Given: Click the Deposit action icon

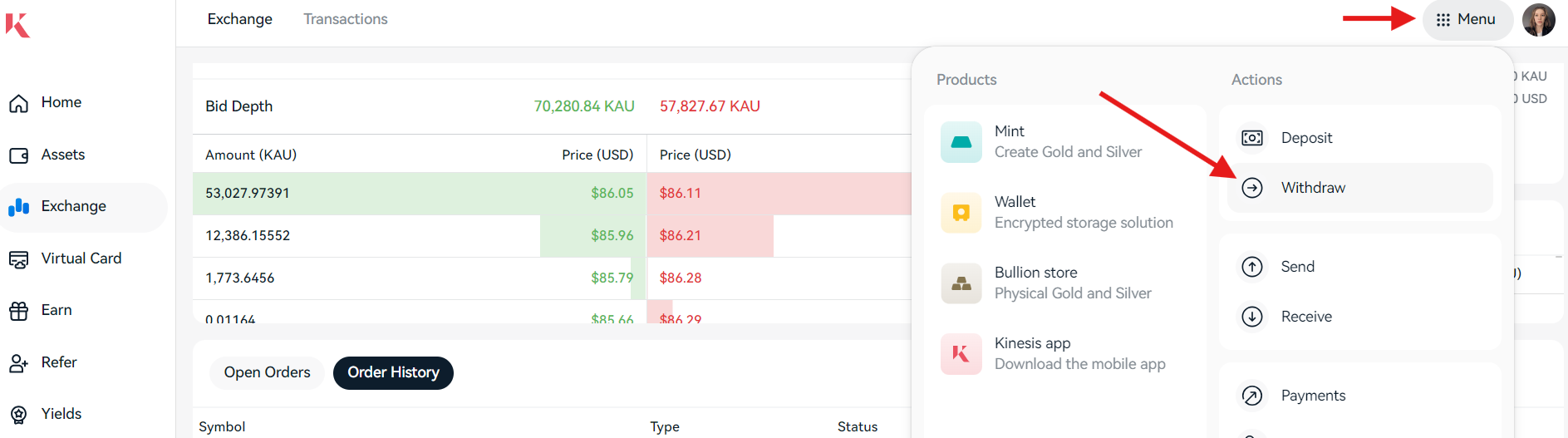Looking at the screenshot, I should pyautogui.click(x=1251, y=138).
